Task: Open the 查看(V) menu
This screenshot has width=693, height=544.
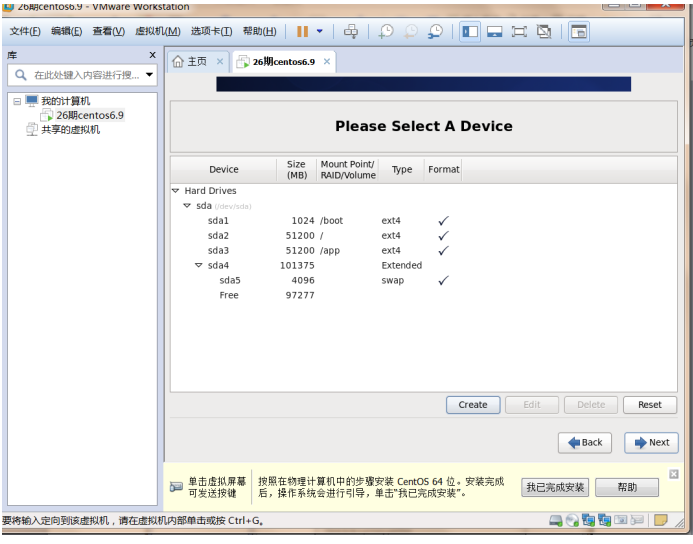Action: tap(108, 31)
